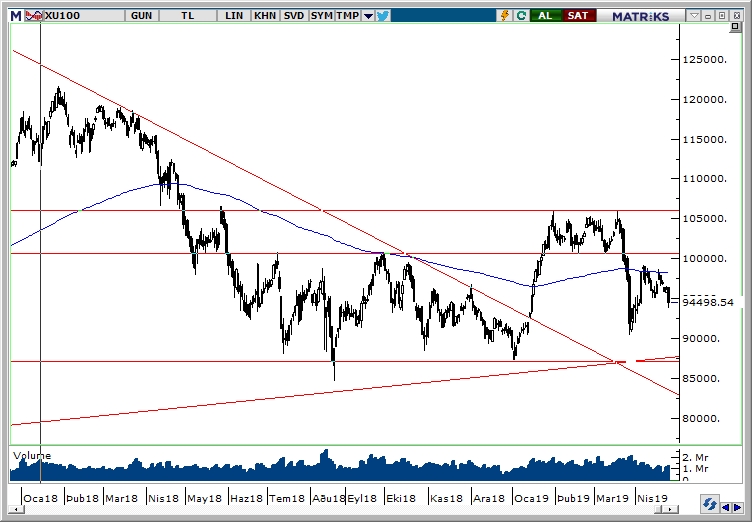This screenshot has height=522, width=752.
Task: Toggle LIN linear scale
Action: [234, 16]
